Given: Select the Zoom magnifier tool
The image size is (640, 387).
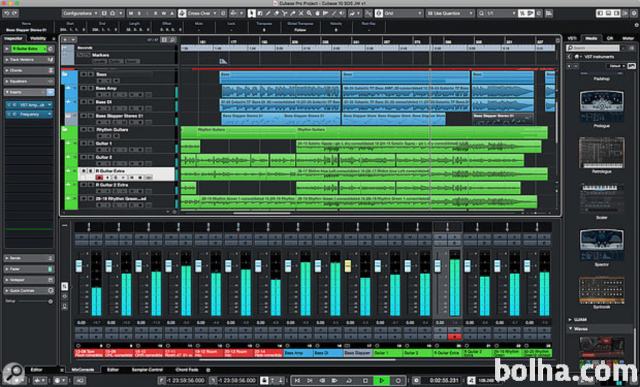Looking at the screenshot, I should click(309, 13).
